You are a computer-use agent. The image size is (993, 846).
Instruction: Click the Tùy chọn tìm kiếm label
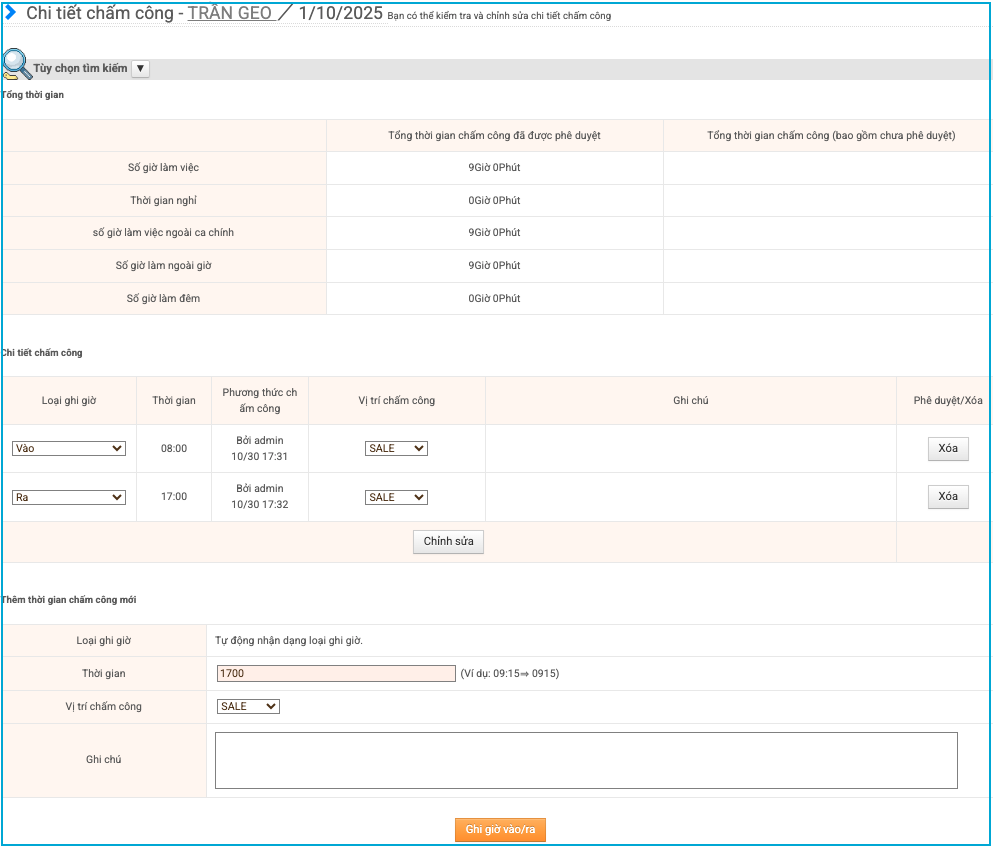(x=80, y=69)
